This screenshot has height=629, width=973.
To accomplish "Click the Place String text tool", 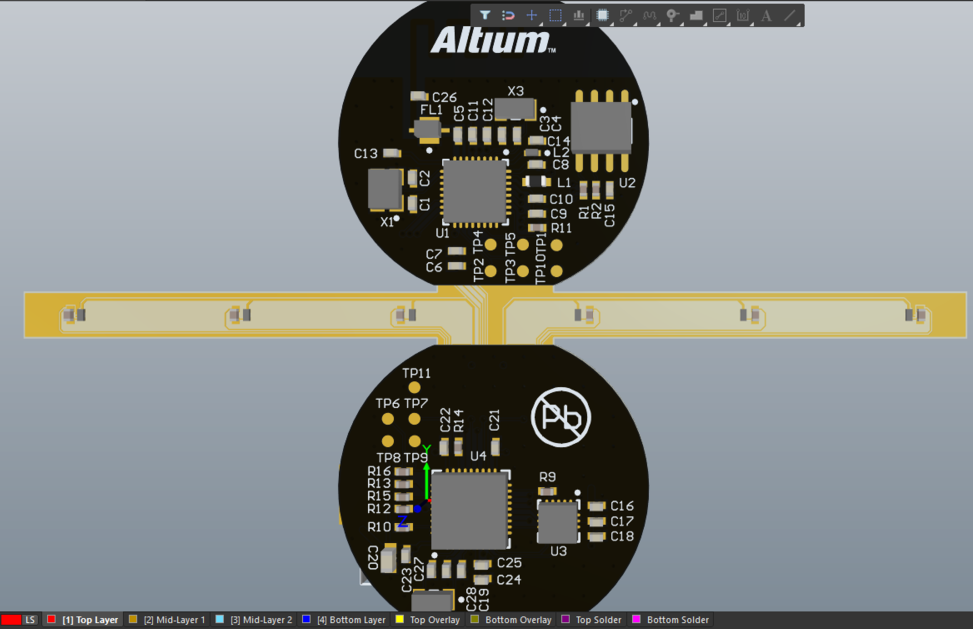I will [x=766, y=16].
